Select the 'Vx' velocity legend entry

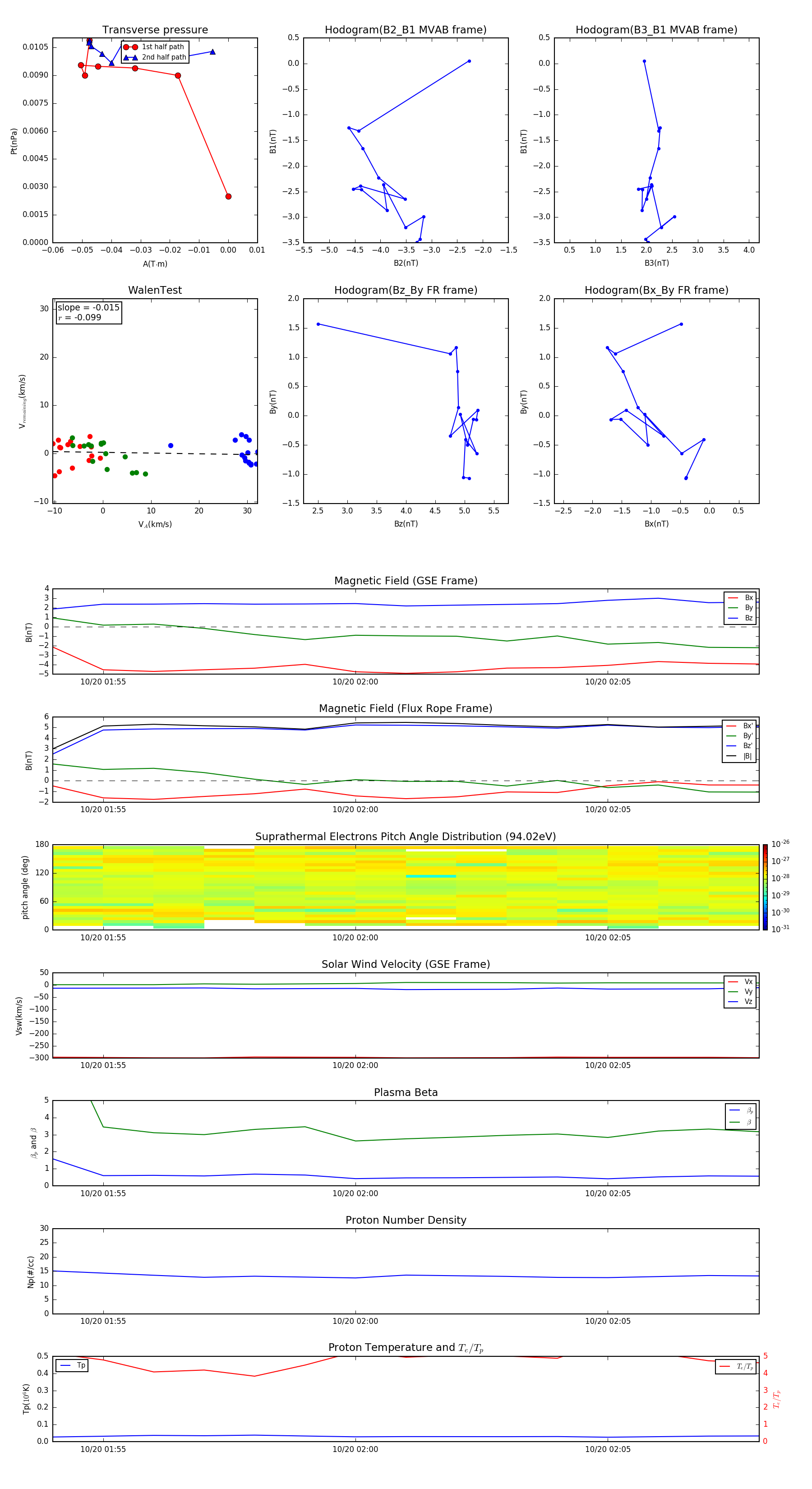tap(741, 981)
